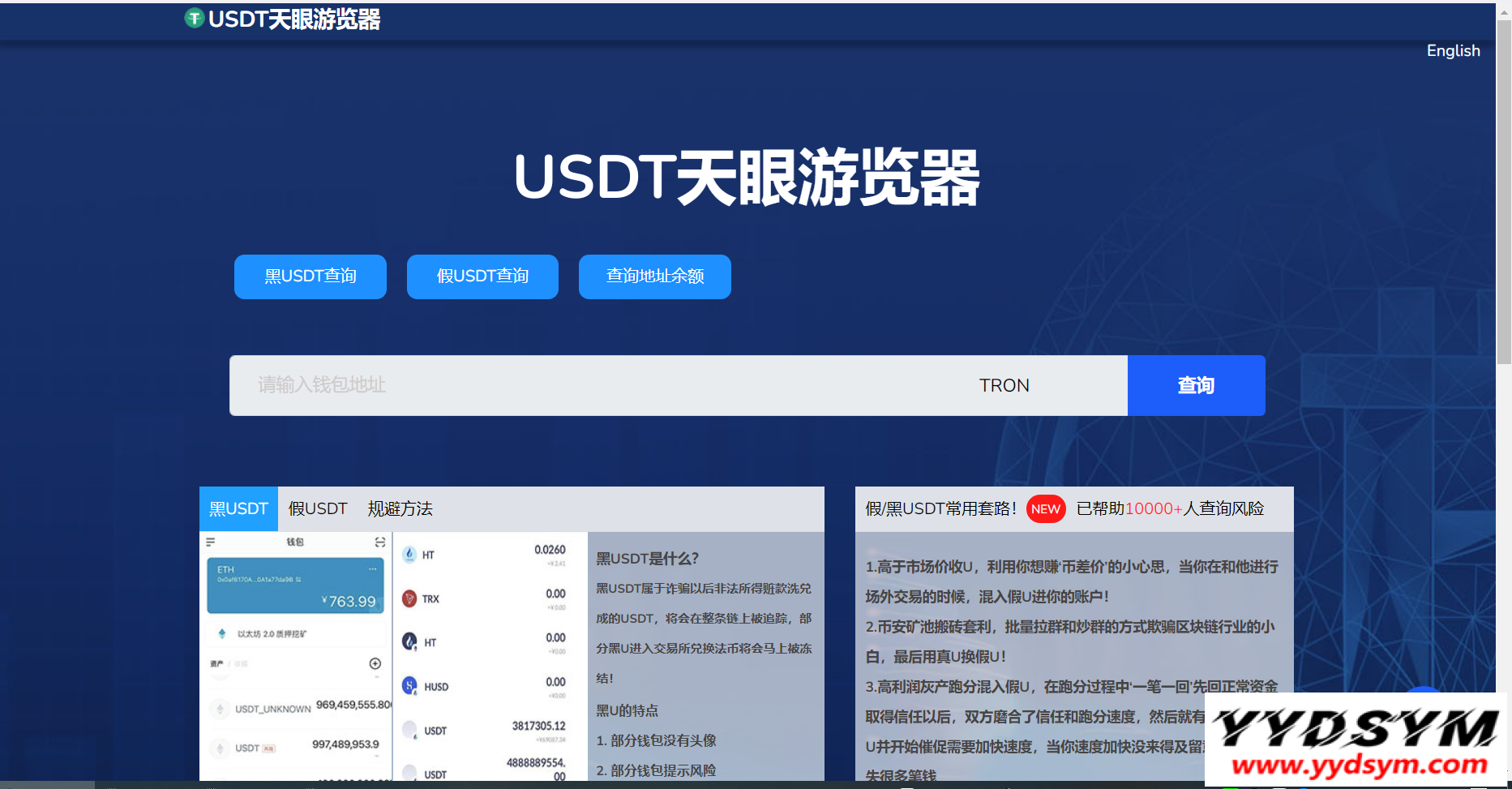Viewport: 1512px width, 789px height.
Task: Select the 黑USDT tab
Action: 238,508
